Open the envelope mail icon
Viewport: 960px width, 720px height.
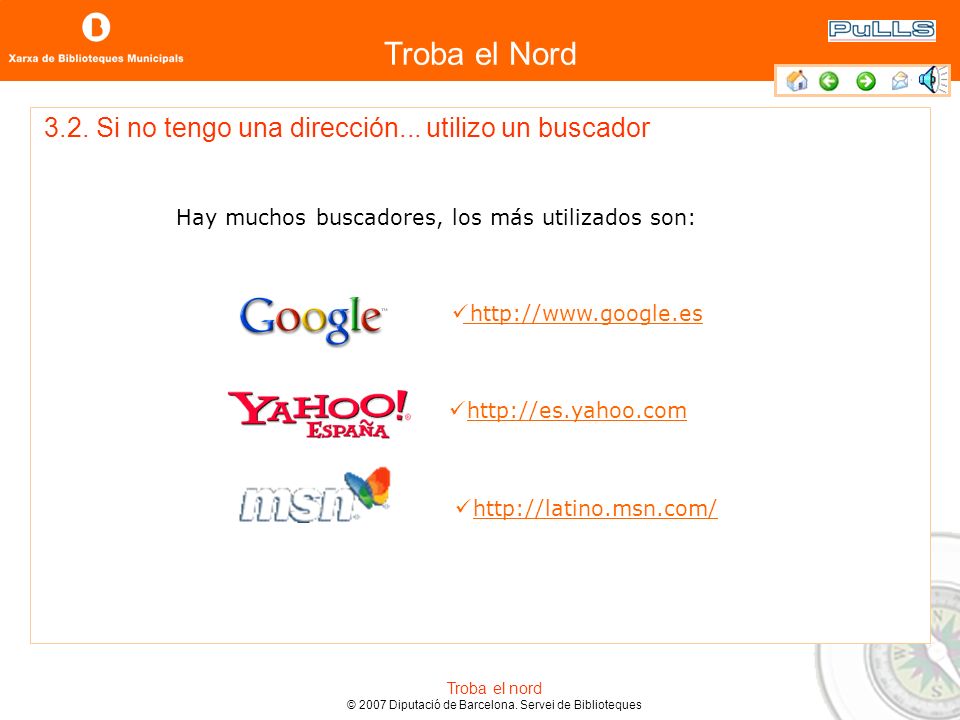pyautogui.click(x=899, y=81)
